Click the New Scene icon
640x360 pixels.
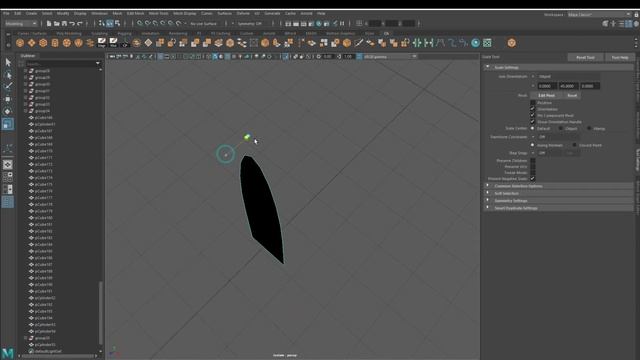click(49, 24)
